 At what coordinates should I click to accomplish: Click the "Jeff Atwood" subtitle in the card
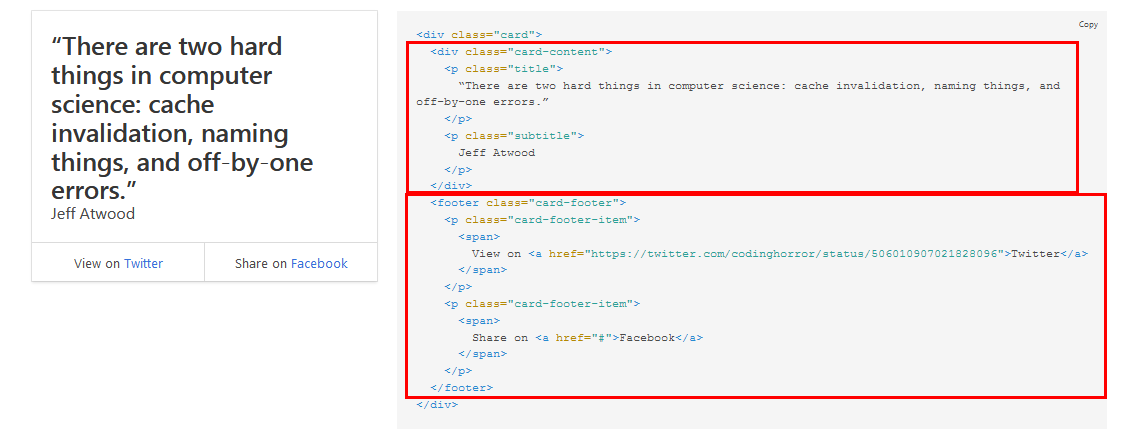tap(93, 213)
